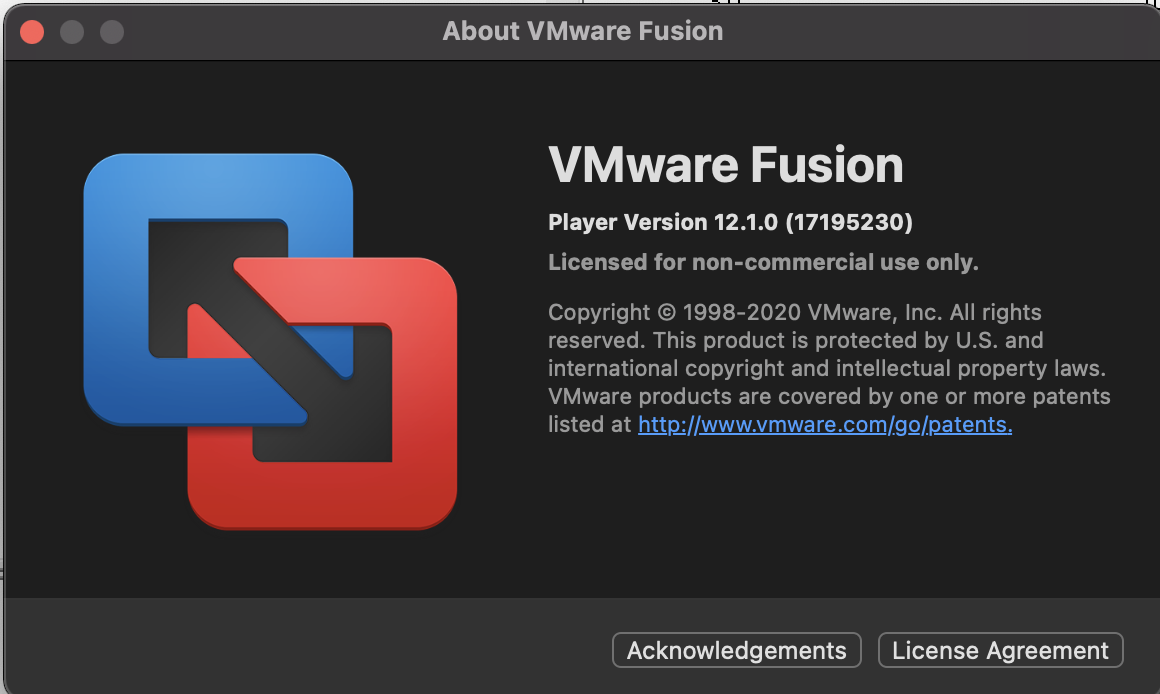Click the grayed-out minimize window button

point(72,32)
